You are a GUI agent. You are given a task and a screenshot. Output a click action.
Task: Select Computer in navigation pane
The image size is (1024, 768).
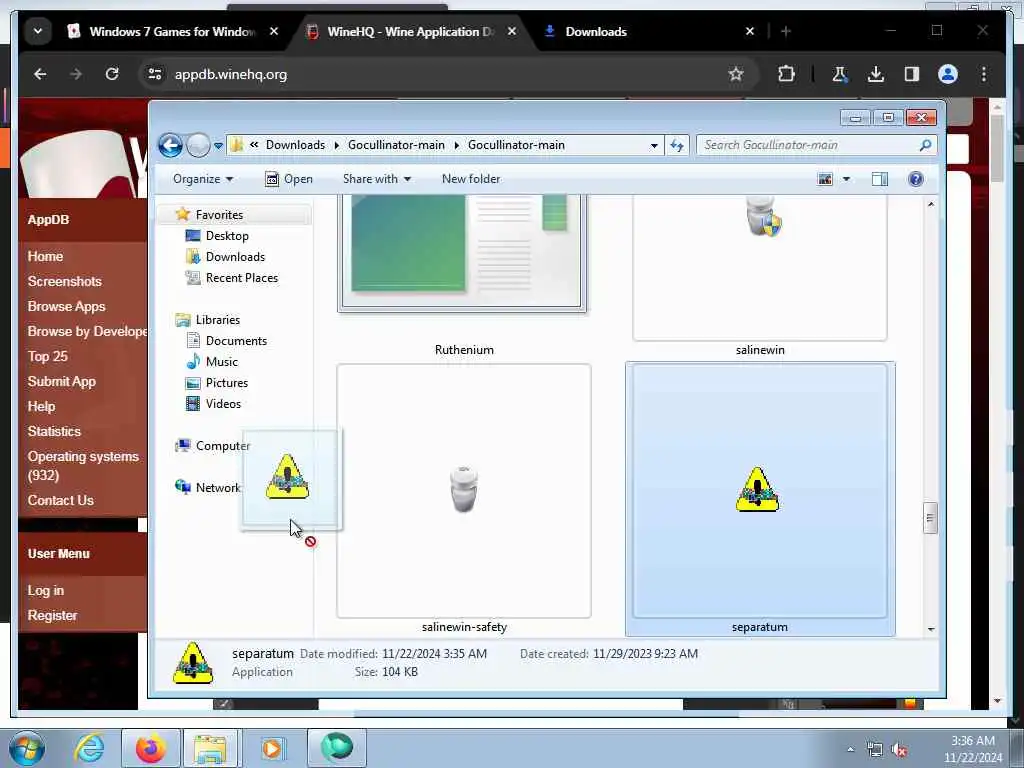223,445
